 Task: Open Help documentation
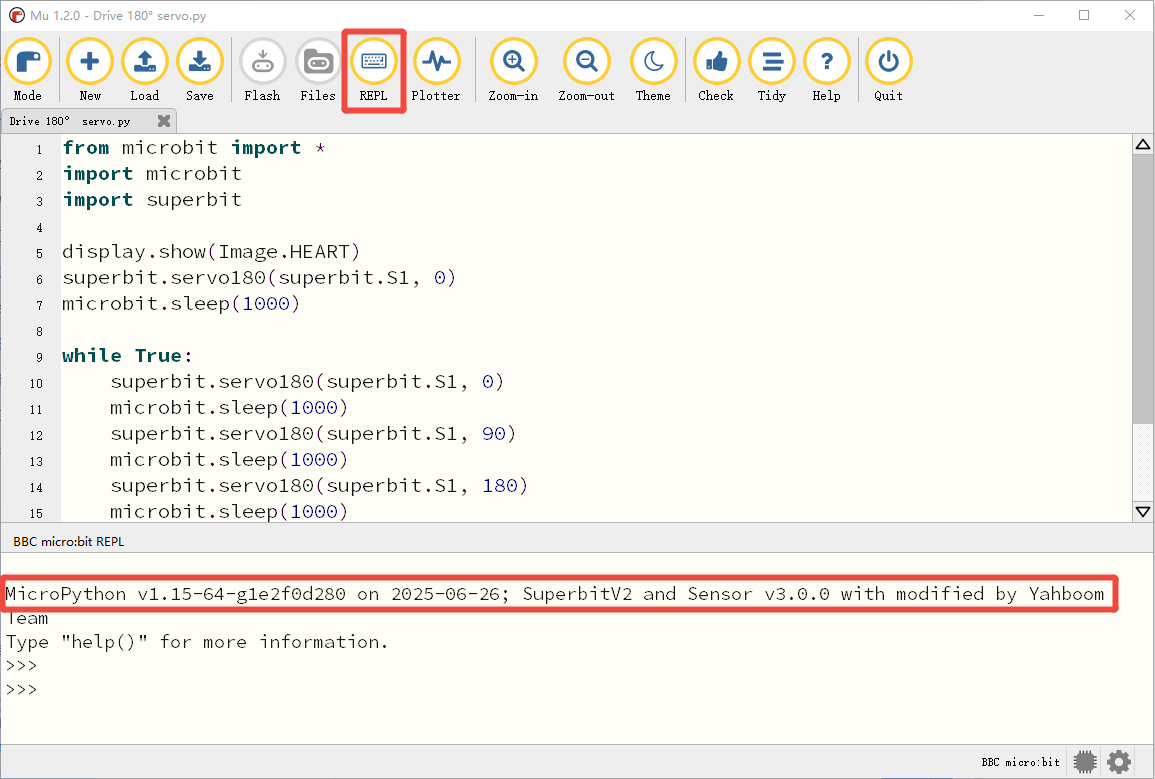point(826,71)
